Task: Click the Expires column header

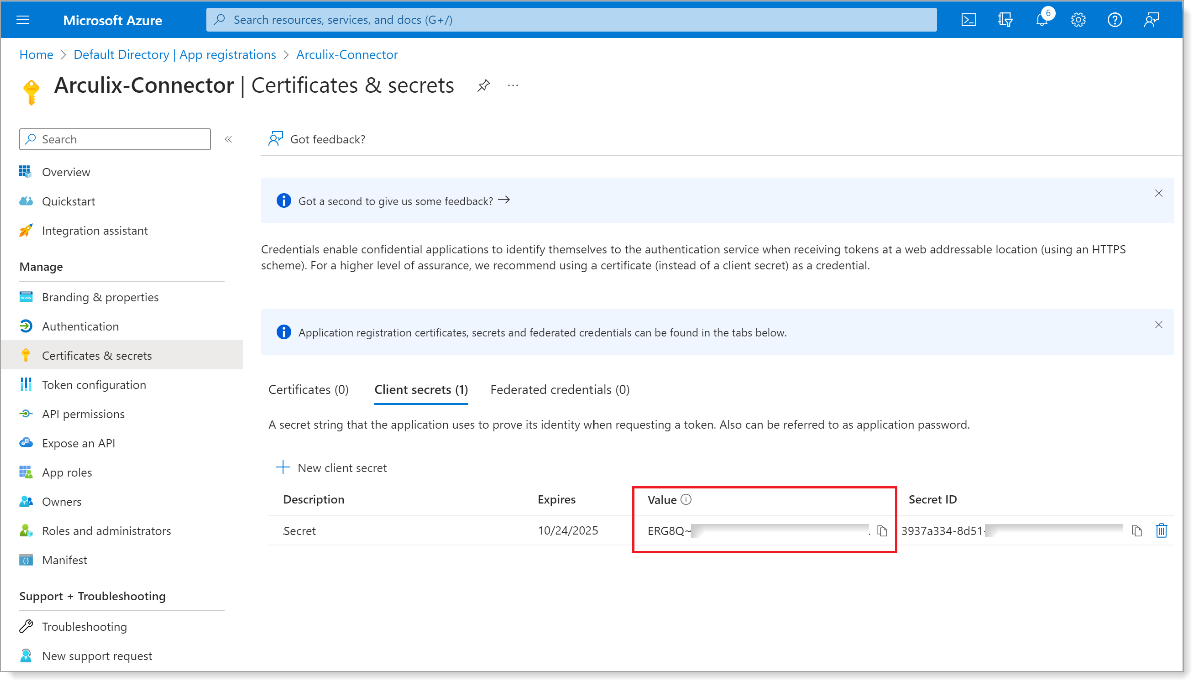Action: coord(557,500)
